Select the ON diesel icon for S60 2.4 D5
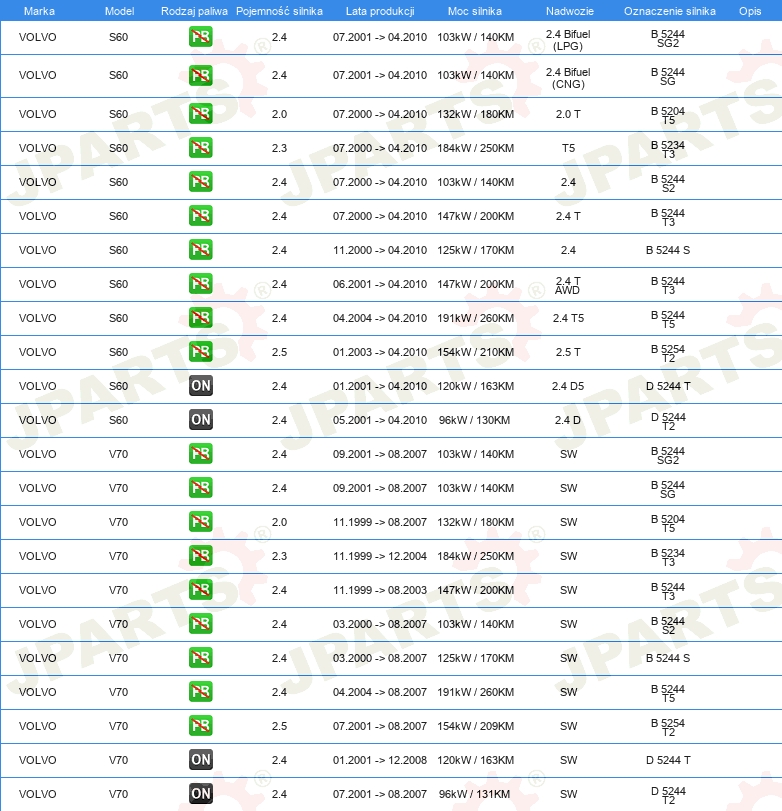This screenshot has width=782, height=811. tap(200, 386)
